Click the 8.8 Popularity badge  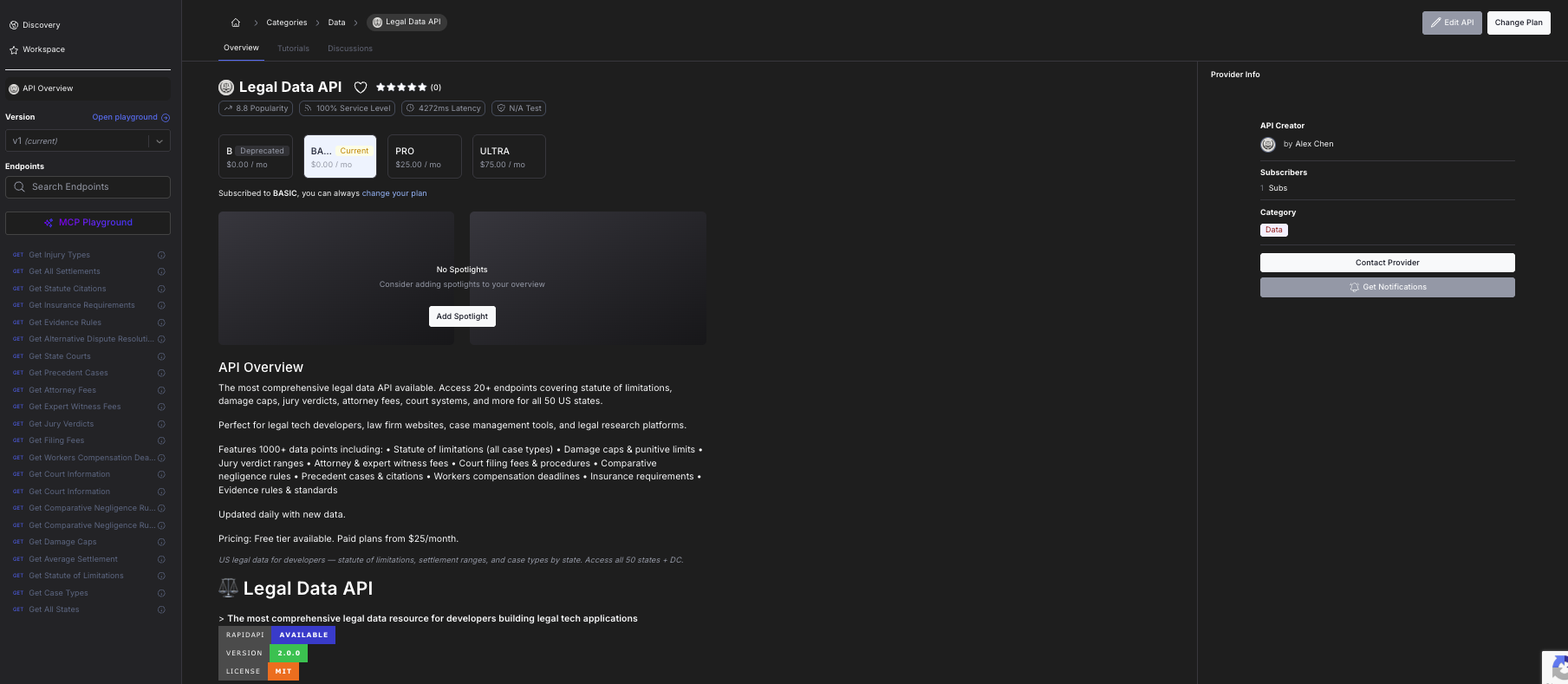256,108
